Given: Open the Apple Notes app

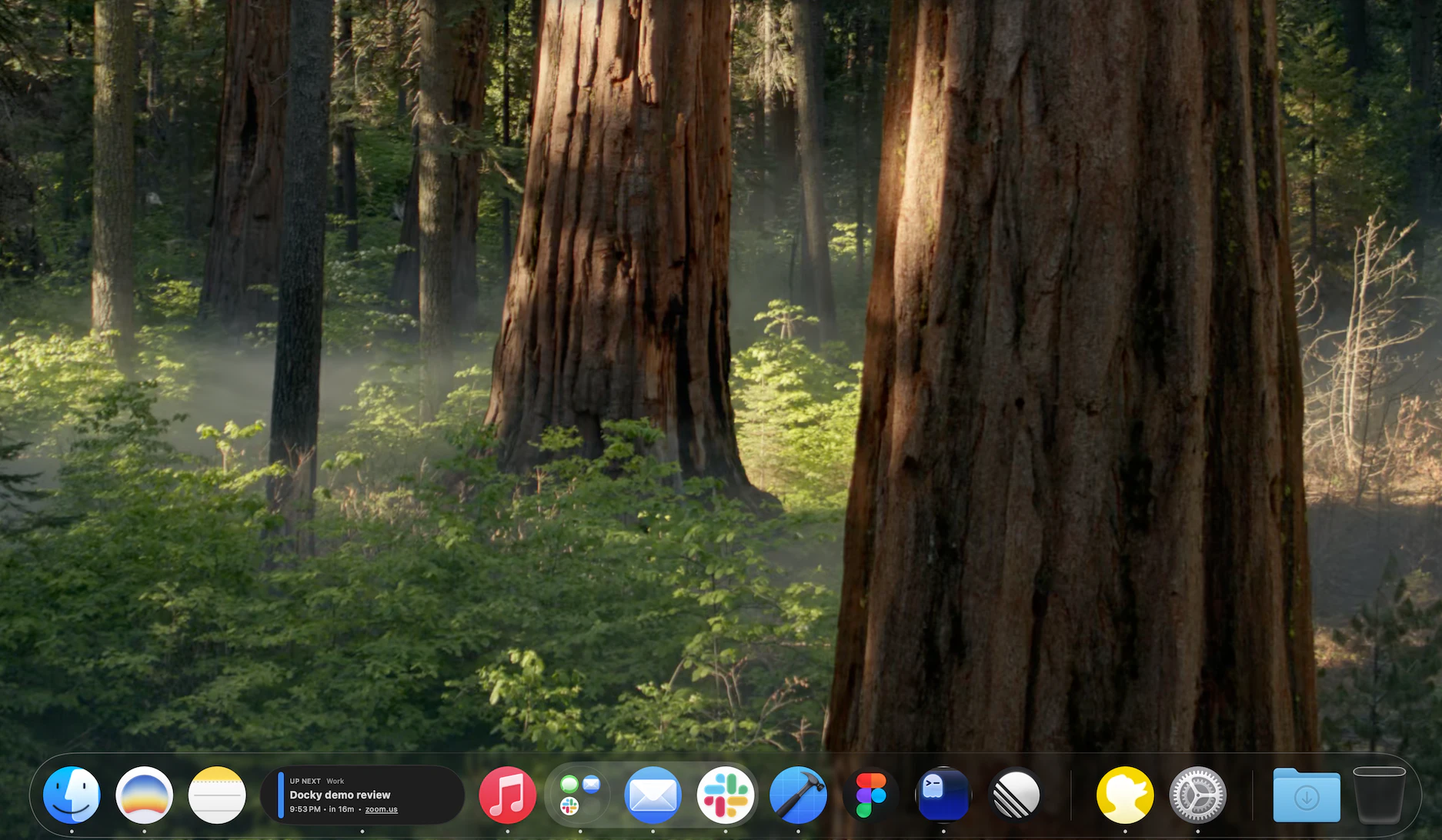Looking at the screenshot, I should (x=216, y=795).
